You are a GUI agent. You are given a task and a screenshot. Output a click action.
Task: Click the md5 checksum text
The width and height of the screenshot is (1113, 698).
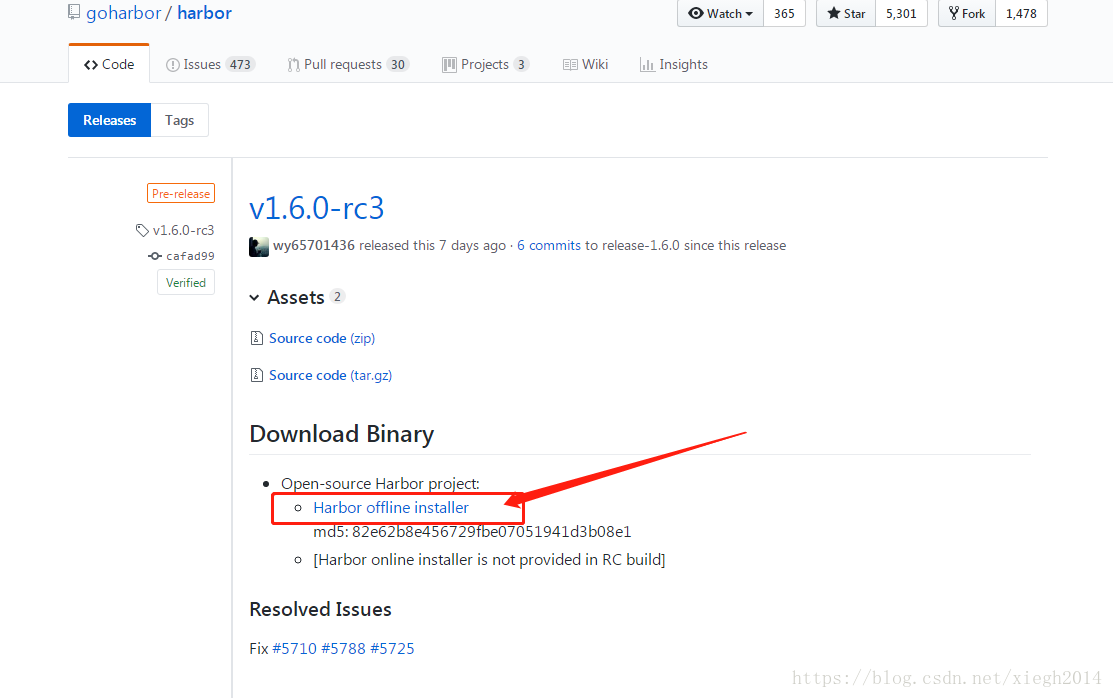(x=472, y=532)
